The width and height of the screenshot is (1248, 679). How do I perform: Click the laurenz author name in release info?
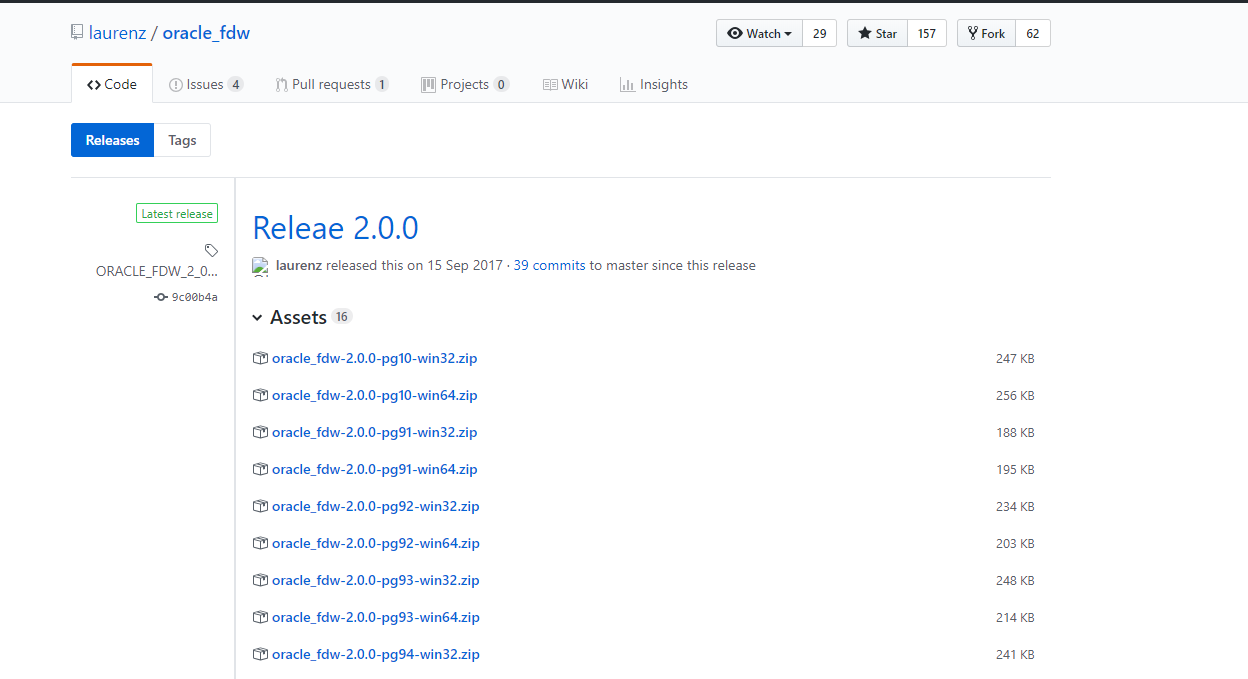click(x=299, y=266)
